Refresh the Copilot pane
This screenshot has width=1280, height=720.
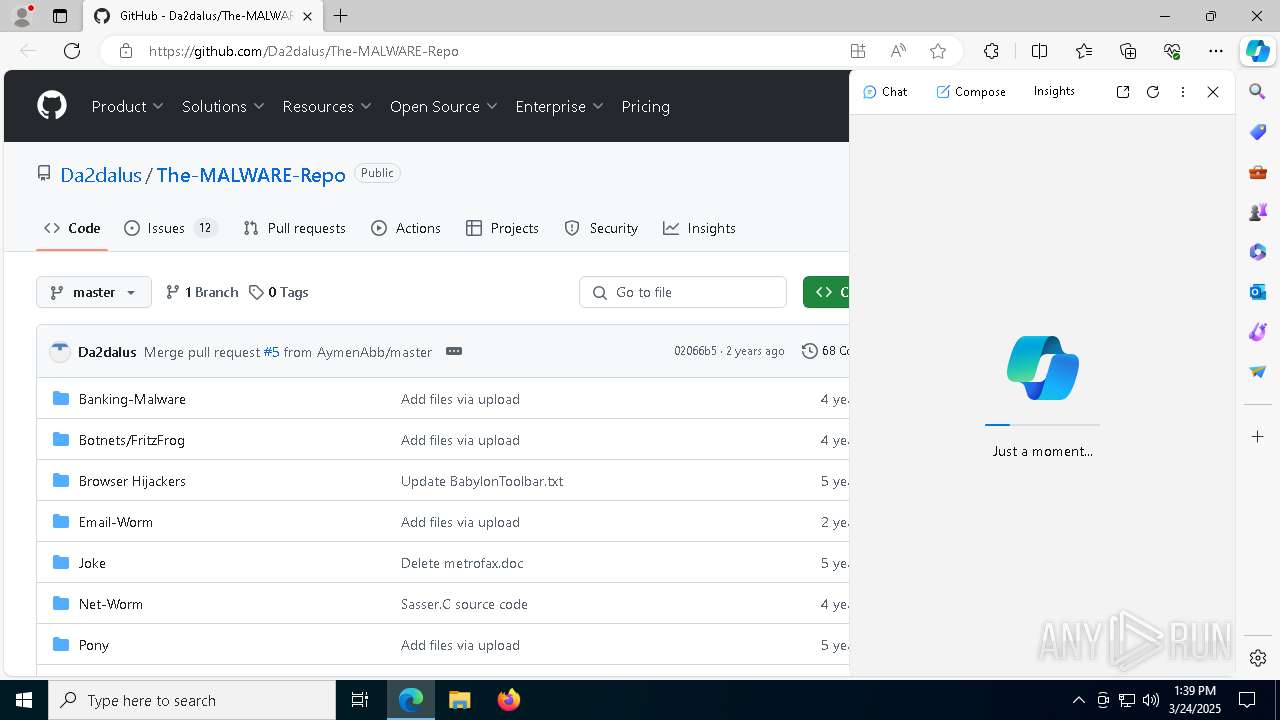coord(1153,92)
